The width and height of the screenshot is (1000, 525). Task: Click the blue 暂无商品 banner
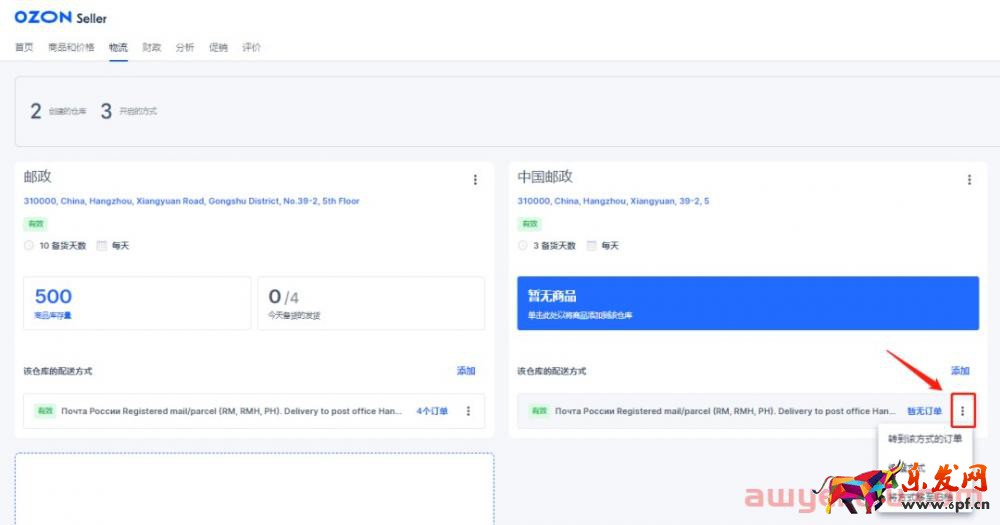point(747,303)
